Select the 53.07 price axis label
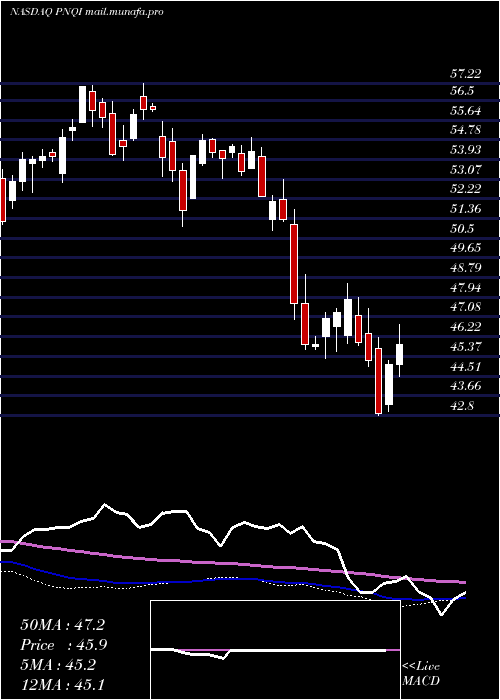 point(465,169)
